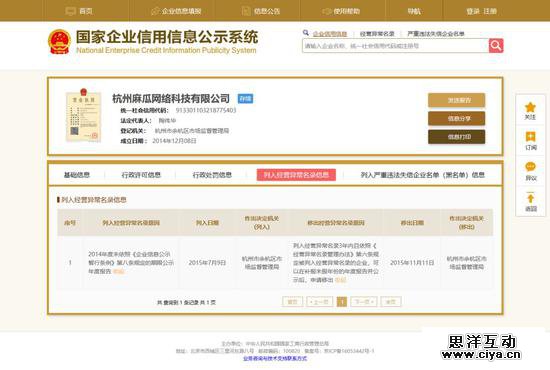Click listing date 2015年7月9日 cell
The image size is (550, 370).
[207, 263]
